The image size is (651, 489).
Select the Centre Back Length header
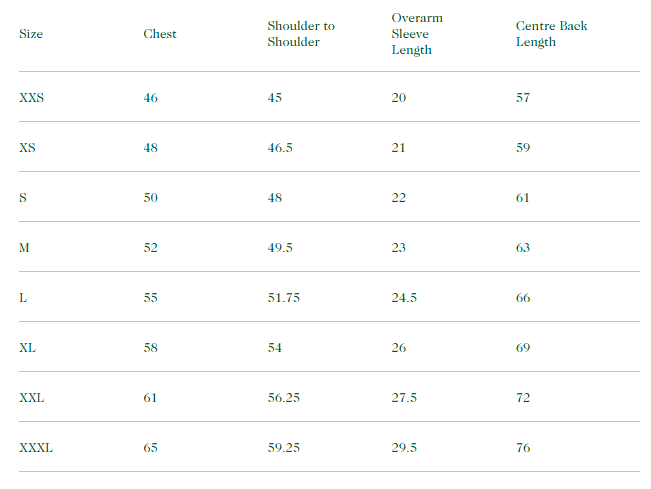pyautogui.click(x=551, y=34)
